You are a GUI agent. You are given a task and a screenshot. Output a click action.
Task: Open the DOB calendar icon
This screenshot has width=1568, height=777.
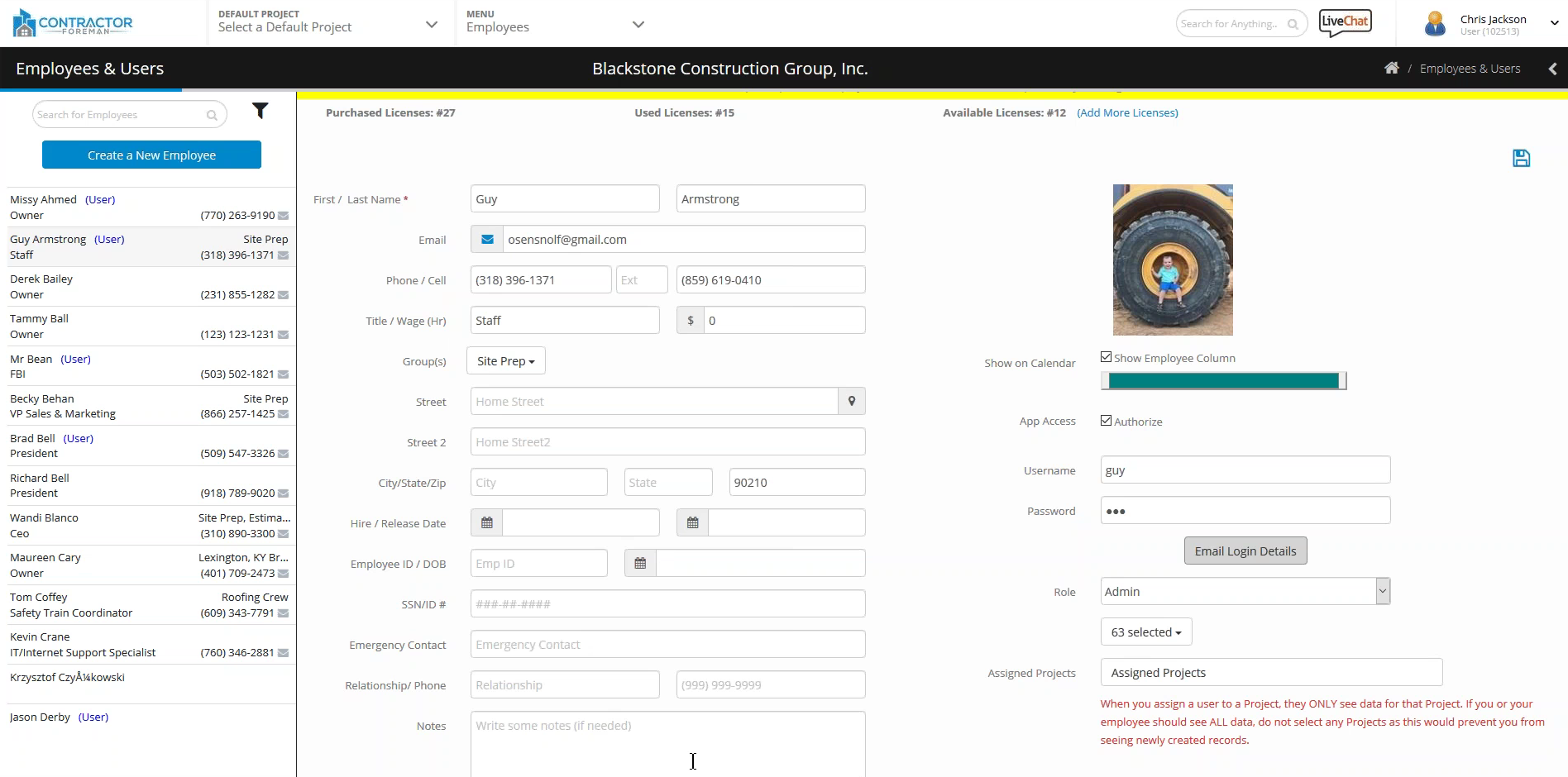tap(640, 564)
